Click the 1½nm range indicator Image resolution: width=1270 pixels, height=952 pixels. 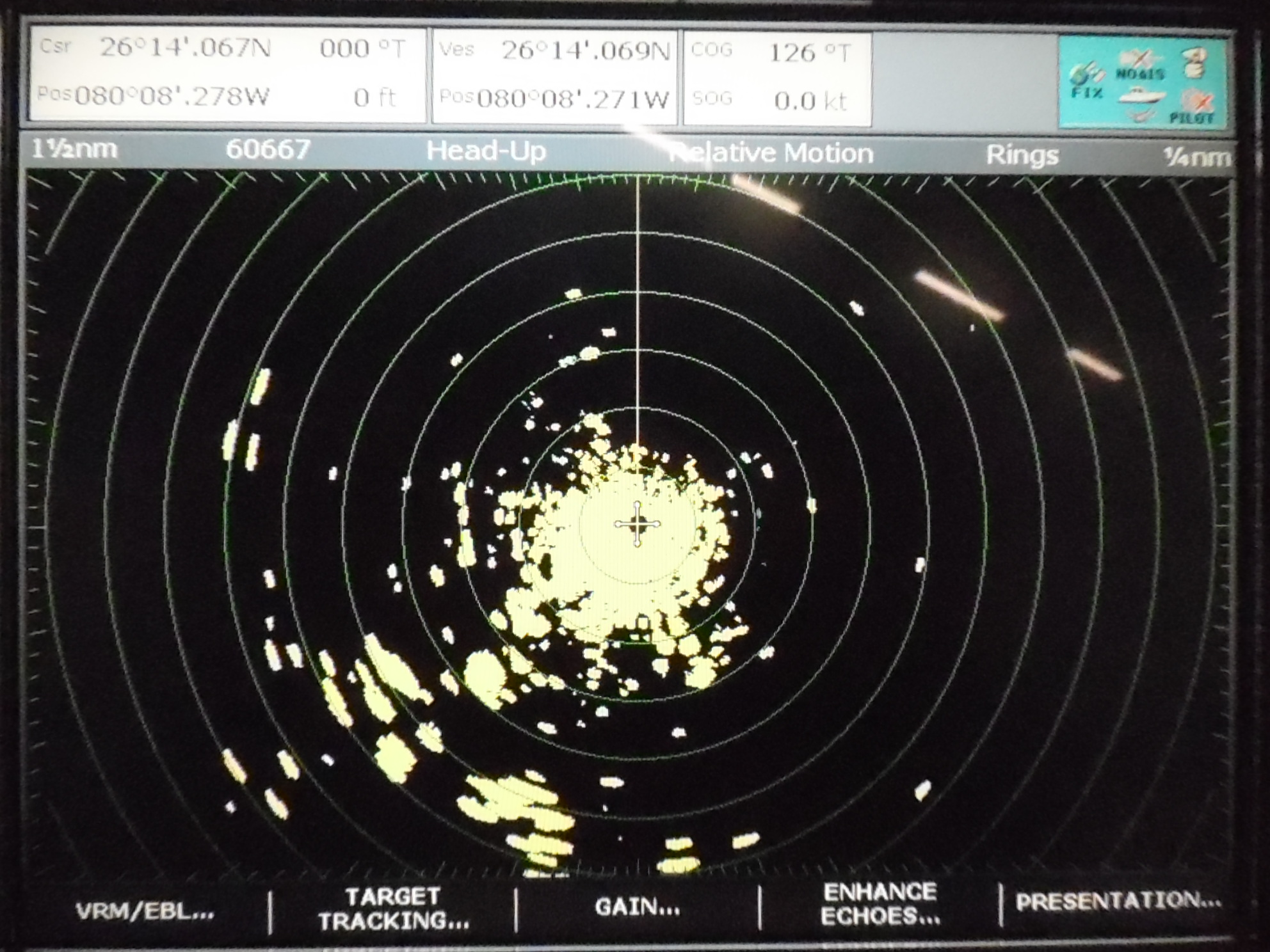(x=74, y=149)
